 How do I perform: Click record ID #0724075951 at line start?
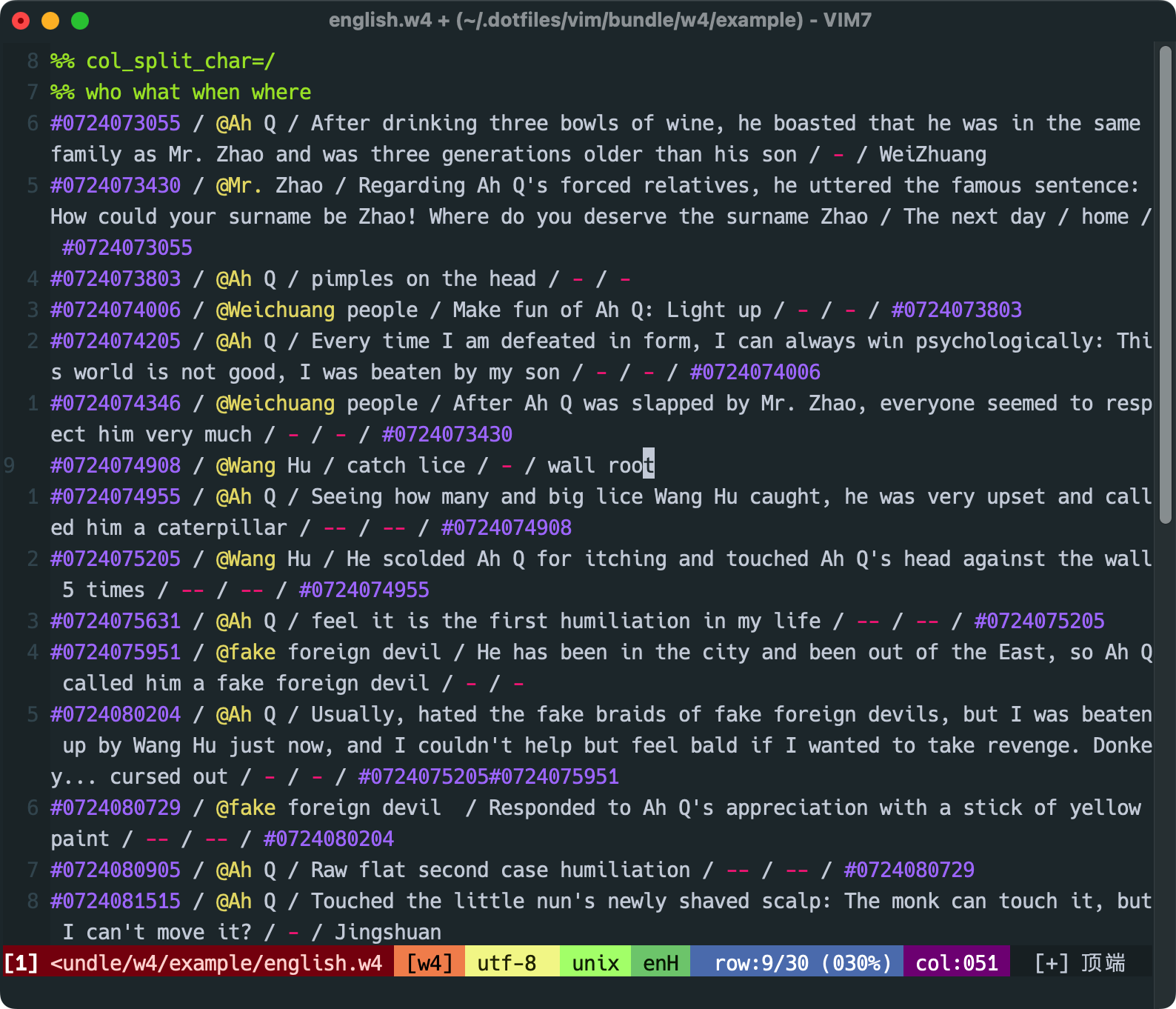tap(116, 652)
